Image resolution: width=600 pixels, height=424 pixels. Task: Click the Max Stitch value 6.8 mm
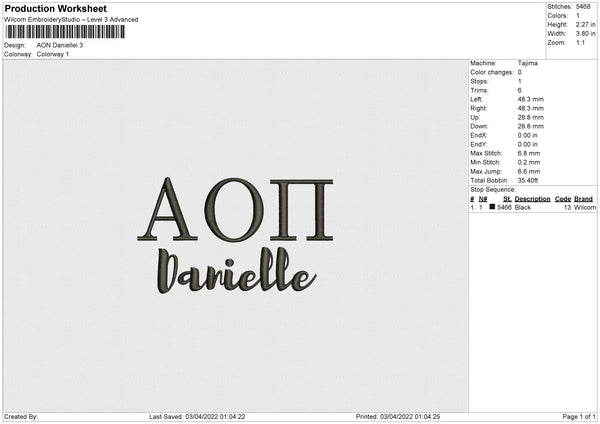(529, 153)
